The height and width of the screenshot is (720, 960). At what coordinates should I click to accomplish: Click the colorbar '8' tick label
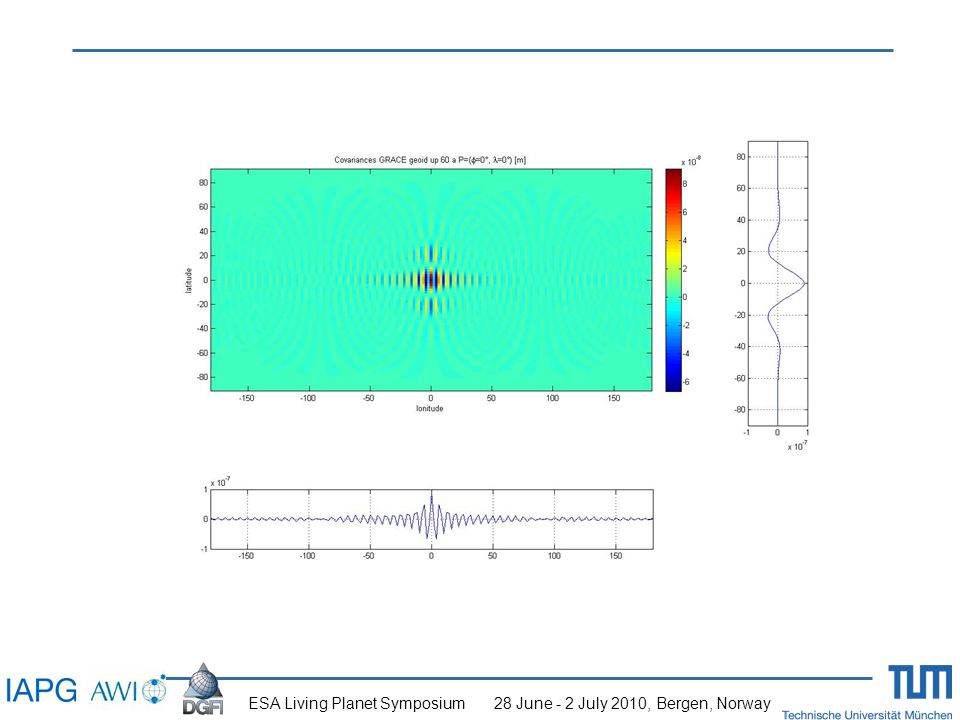(x=685, y=184)
